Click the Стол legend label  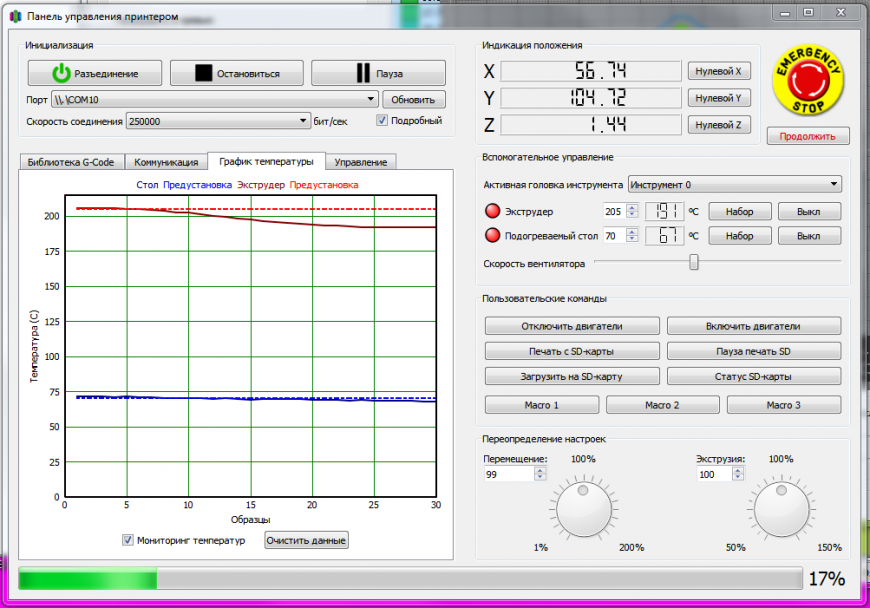147,185
